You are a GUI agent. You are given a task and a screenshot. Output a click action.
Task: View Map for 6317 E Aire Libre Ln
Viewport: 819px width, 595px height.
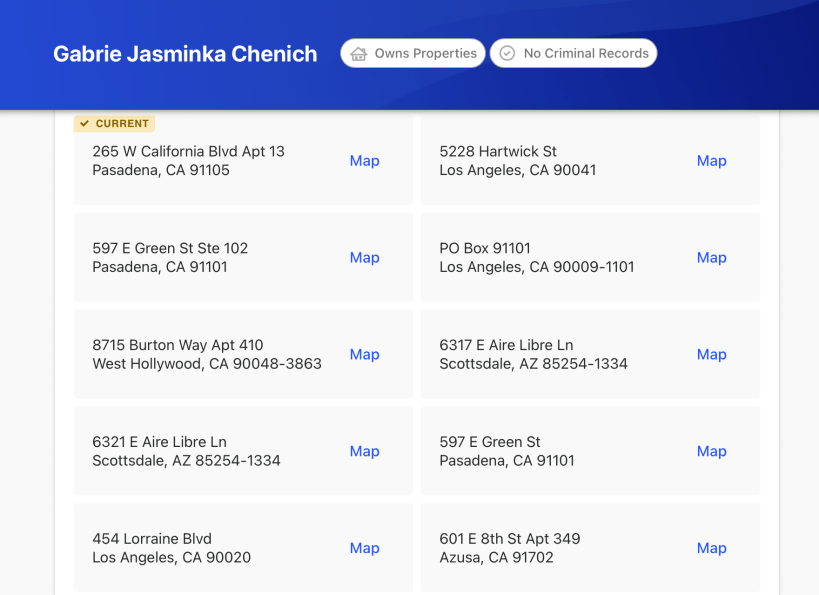(x=711, y=355)
